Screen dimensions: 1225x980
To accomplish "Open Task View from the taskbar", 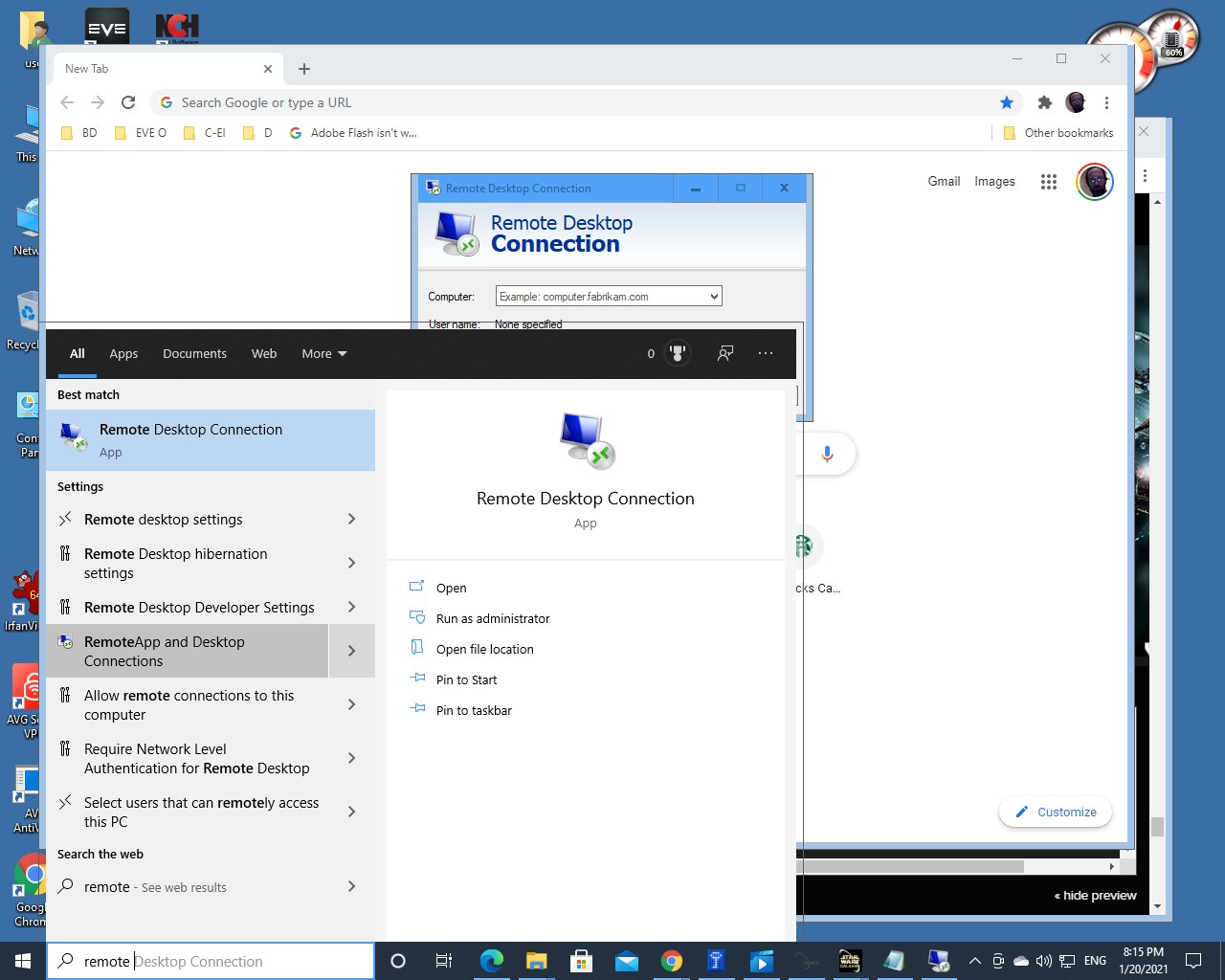I will 444,961.
